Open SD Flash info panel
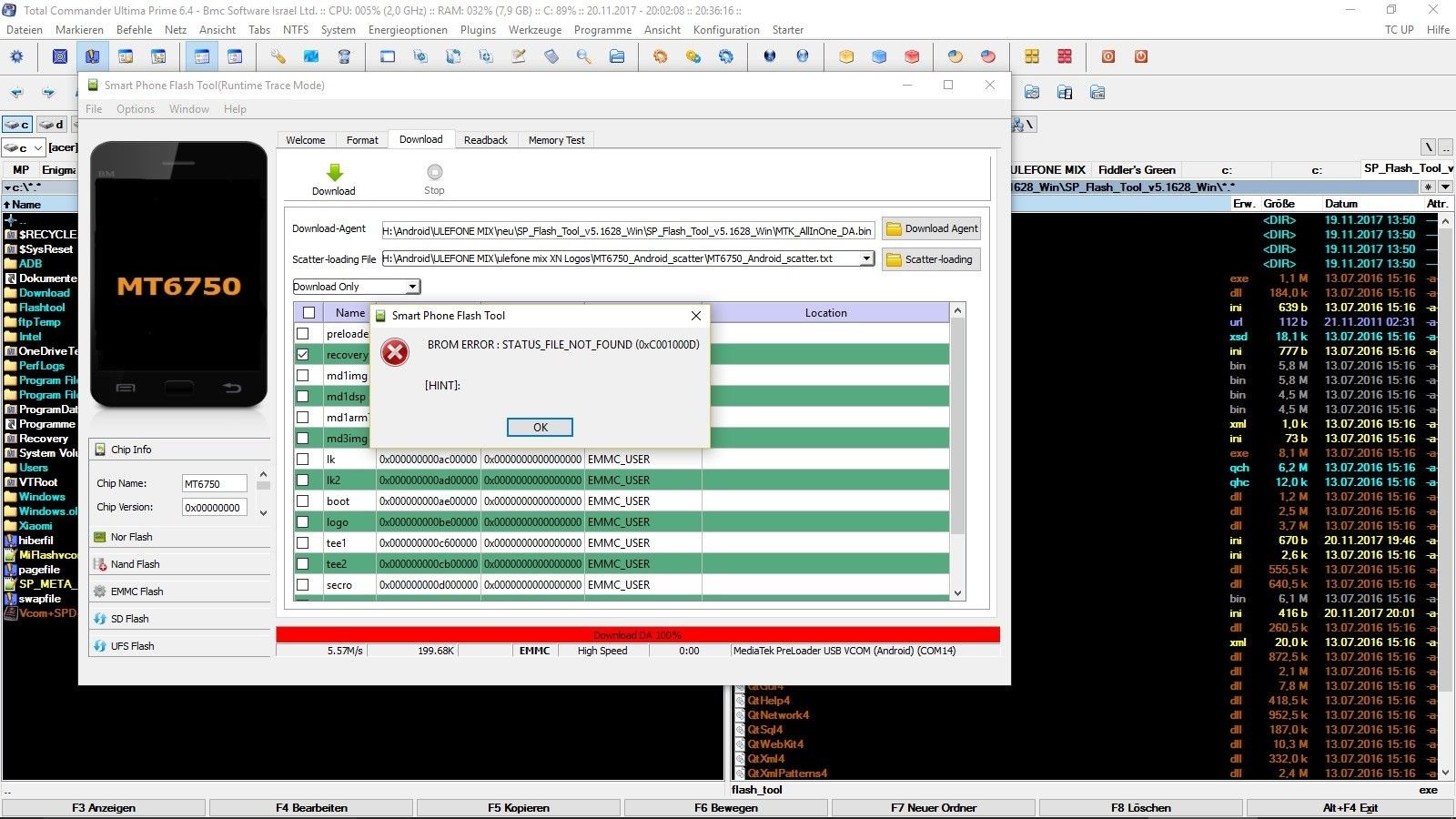Screen dimensions: 1456x819 click(180, 619)
